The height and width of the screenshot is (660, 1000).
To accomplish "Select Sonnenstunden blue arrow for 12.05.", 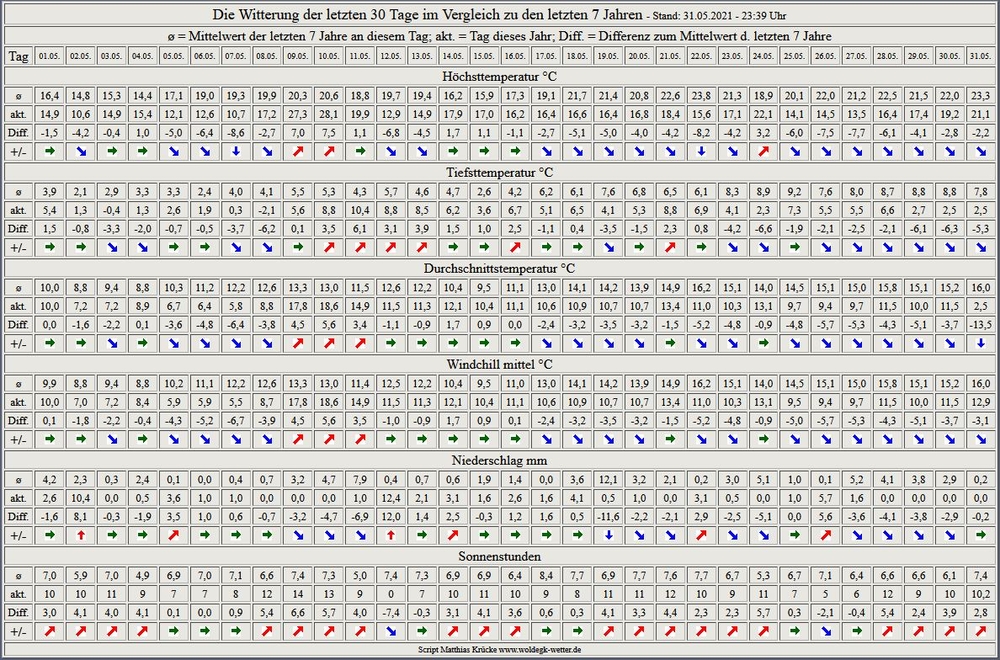I will click(391, 631).
